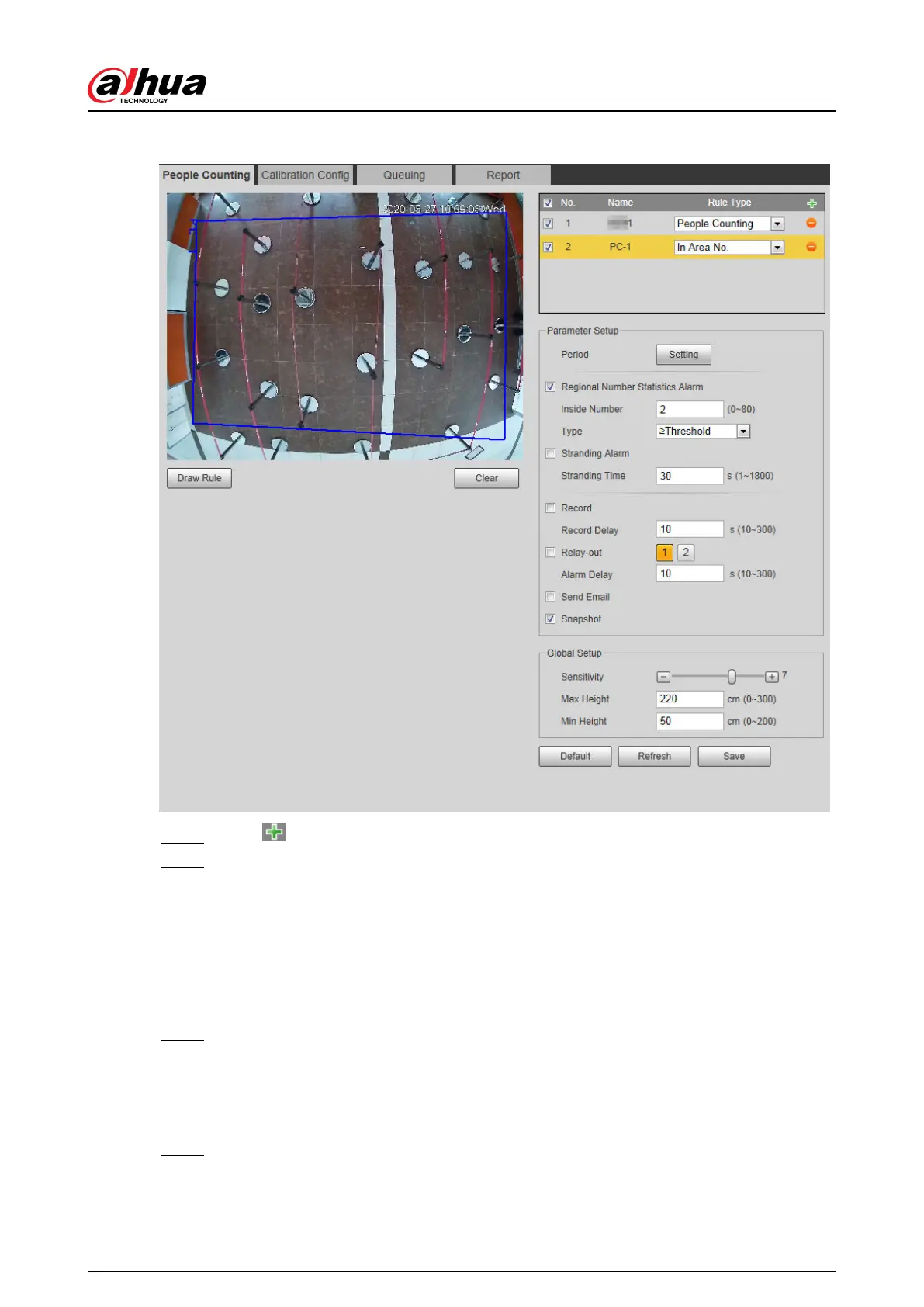Open the Report tab
Image resolution: width=924 pixels, height=1307 pixels.
tap(504, 175)
